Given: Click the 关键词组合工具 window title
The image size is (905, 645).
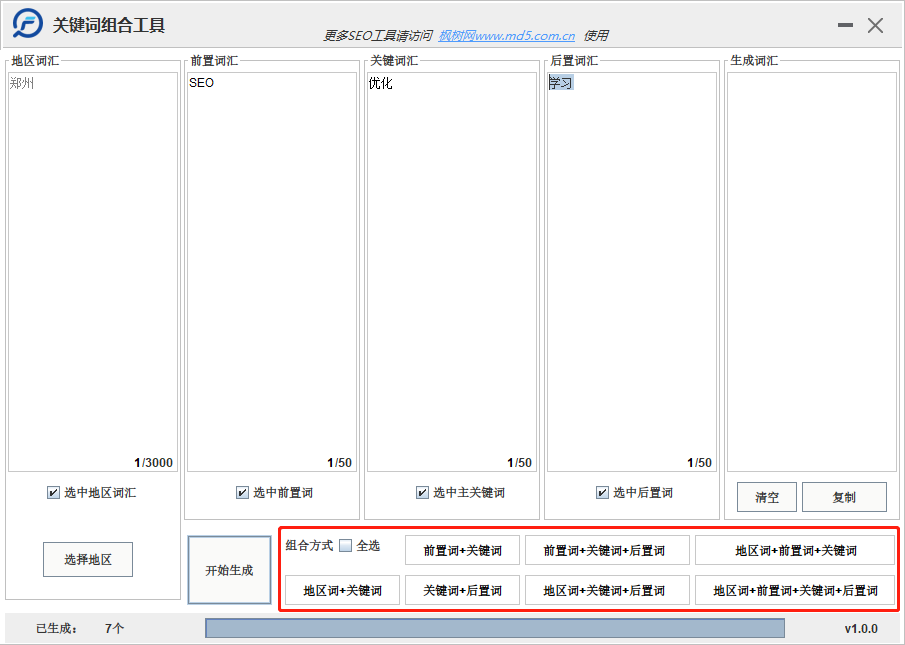Looking at the screenshot, I should (x=109, y=25).
